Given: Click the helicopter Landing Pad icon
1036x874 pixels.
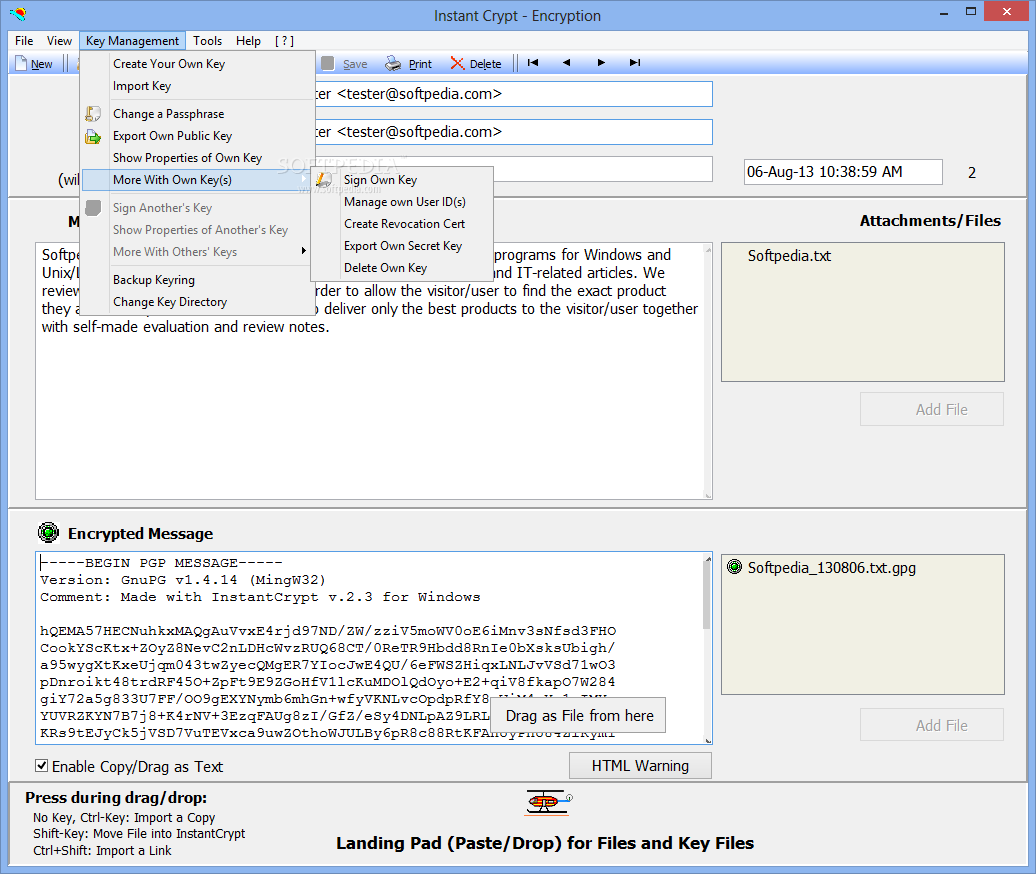Looking at the screenshot, I should point(548,802).
